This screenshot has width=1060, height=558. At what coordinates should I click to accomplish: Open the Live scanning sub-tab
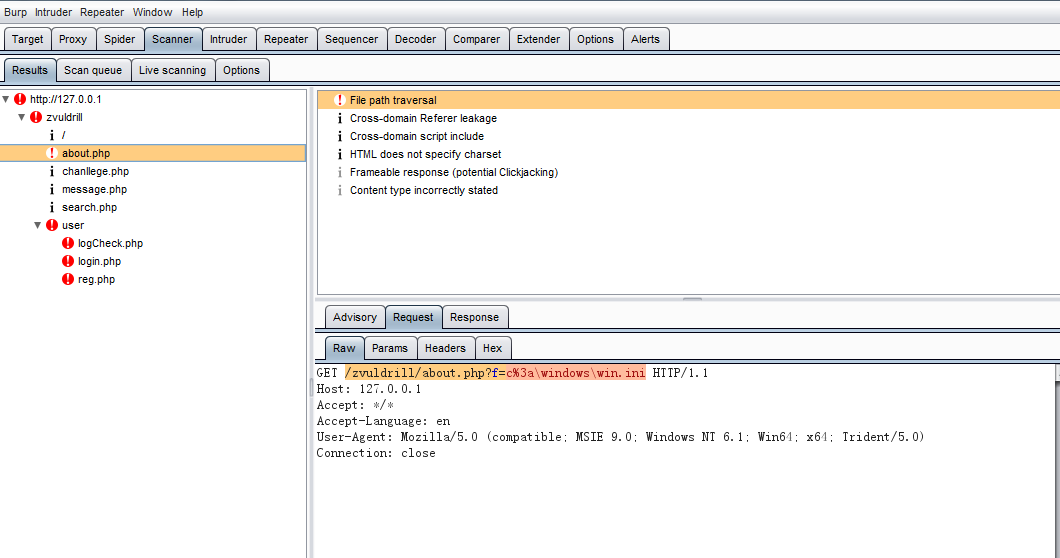(172, 70)
